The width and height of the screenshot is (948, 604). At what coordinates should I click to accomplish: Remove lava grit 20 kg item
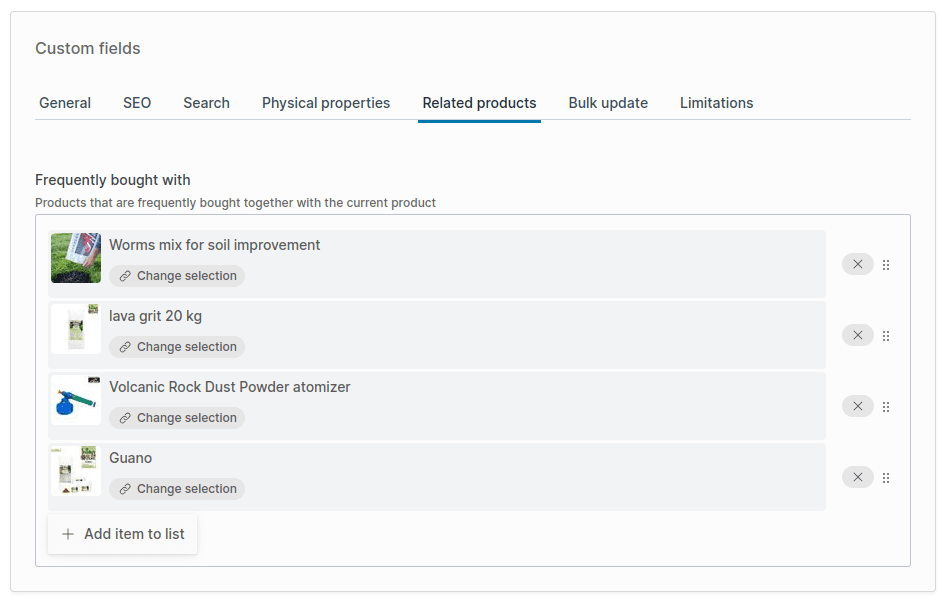[x=857, y=335]
